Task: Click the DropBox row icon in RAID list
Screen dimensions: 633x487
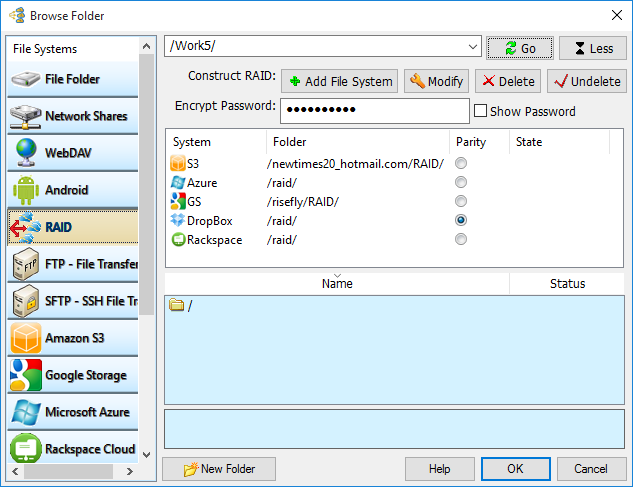Action: point(178,220)
